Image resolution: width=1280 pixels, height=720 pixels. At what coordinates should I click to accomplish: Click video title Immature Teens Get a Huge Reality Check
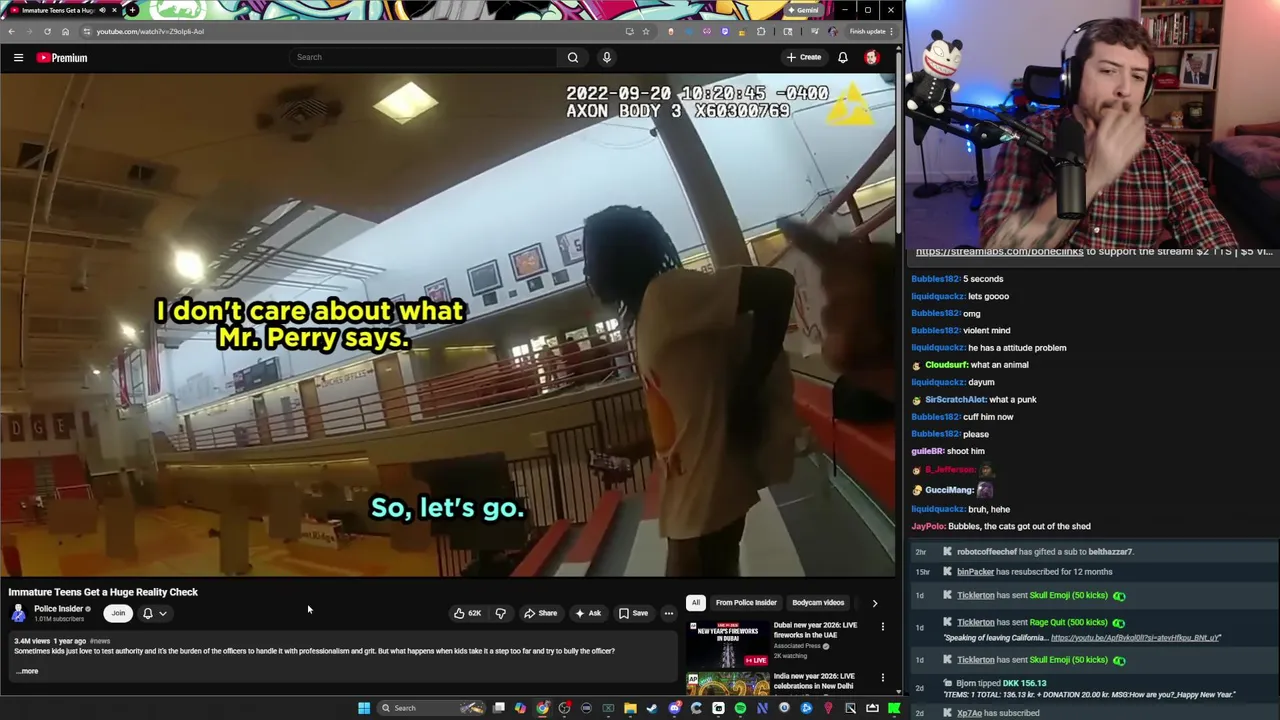(x=103, y=592)
